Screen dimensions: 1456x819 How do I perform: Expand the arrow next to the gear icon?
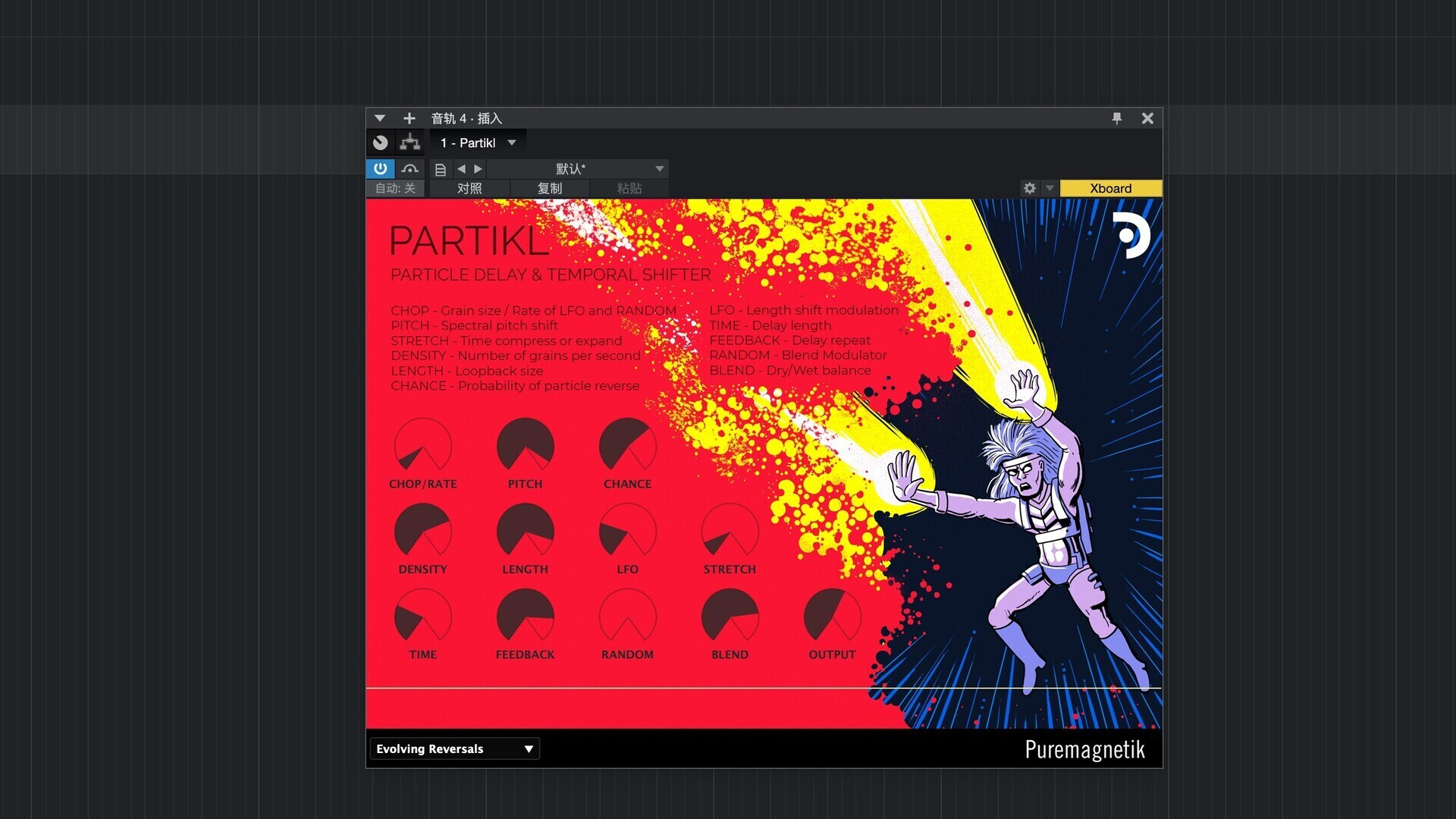pos(1050,188)
